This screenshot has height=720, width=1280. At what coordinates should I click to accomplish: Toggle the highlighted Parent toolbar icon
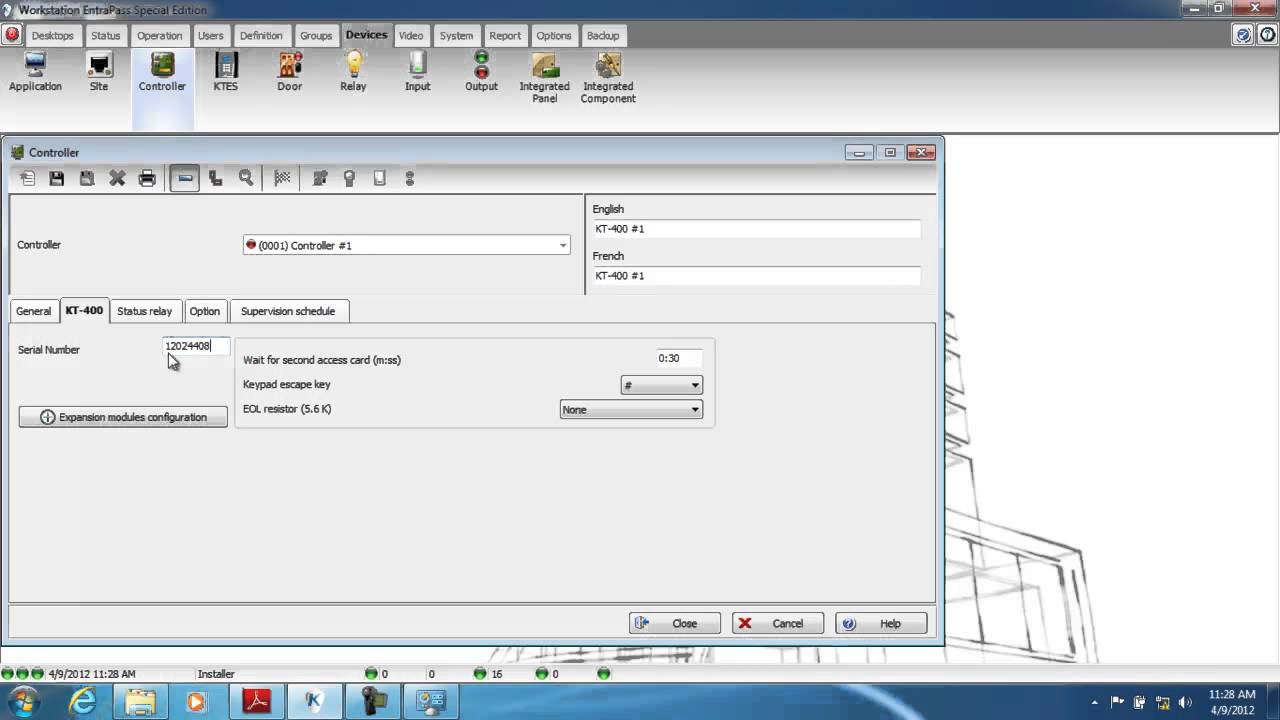click(184, 178)
